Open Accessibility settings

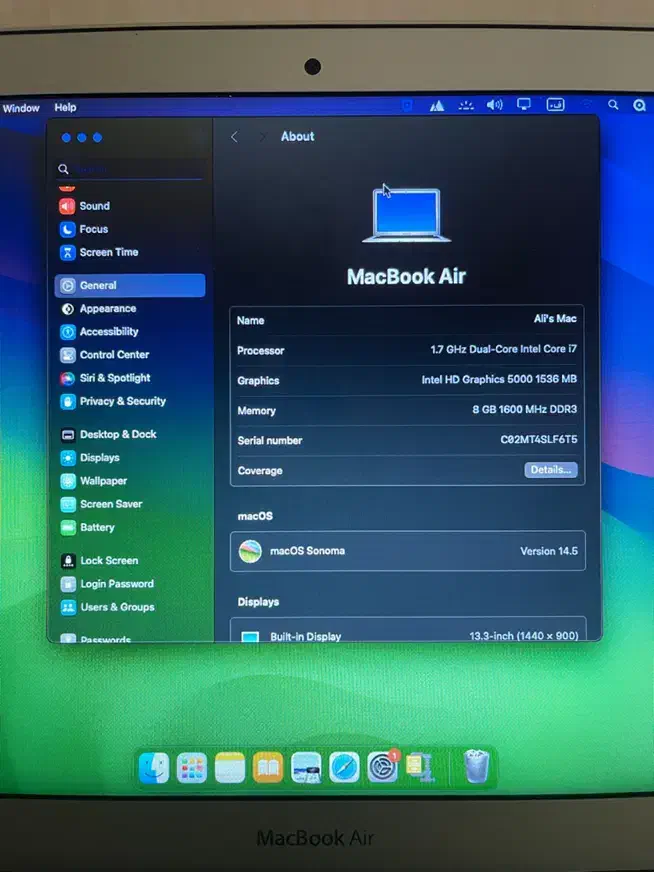pos(99,332)
